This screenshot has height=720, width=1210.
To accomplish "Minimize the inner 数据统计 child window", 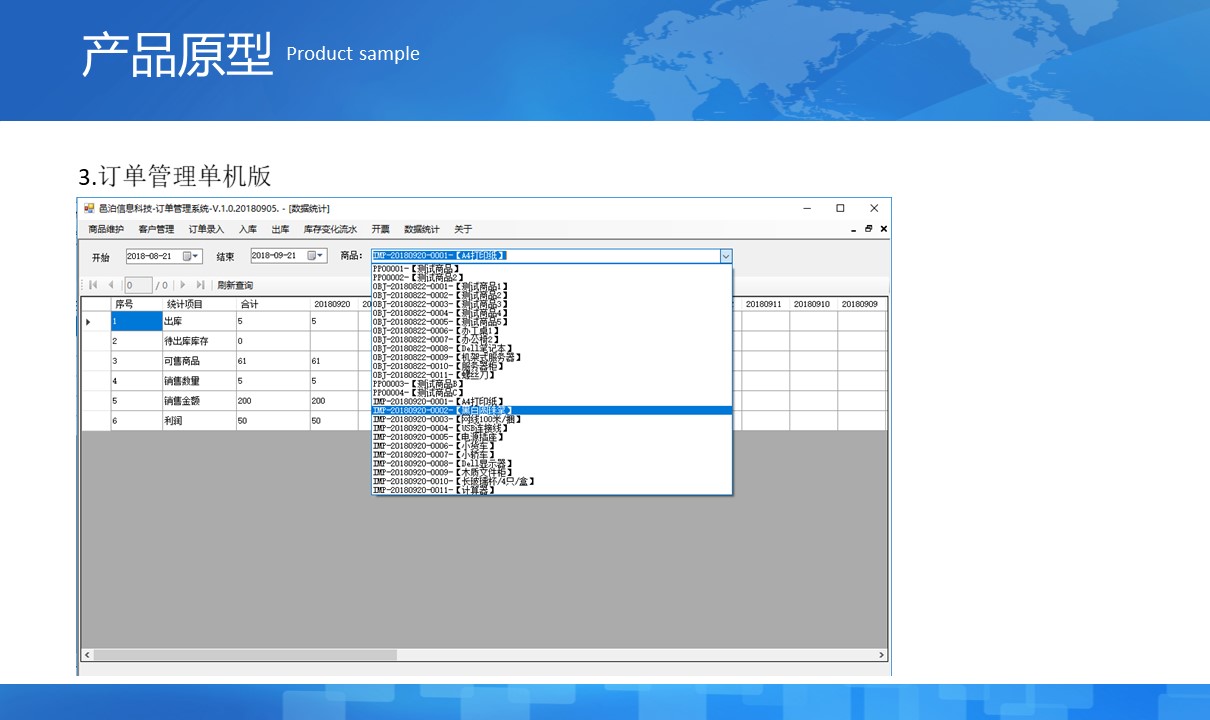I will coord(854,229).
